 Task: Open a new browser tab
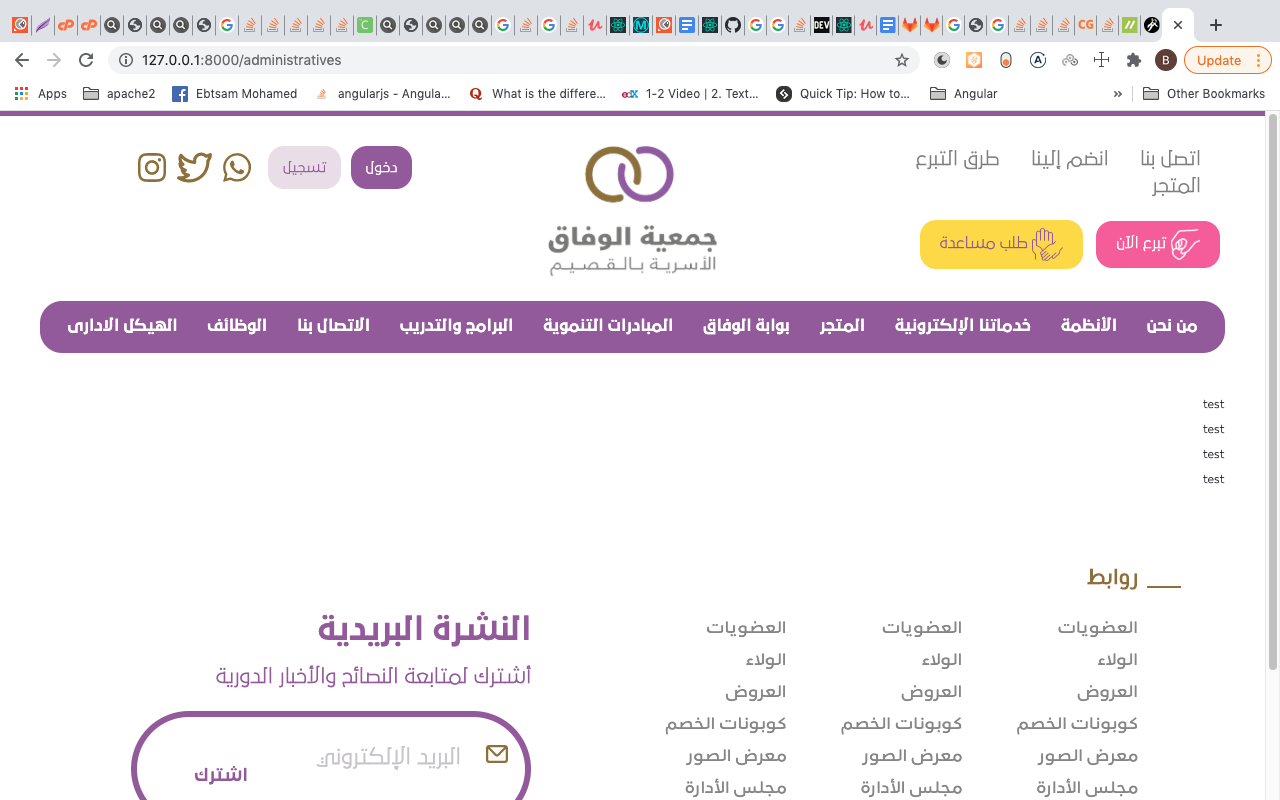coord(1215,25)
